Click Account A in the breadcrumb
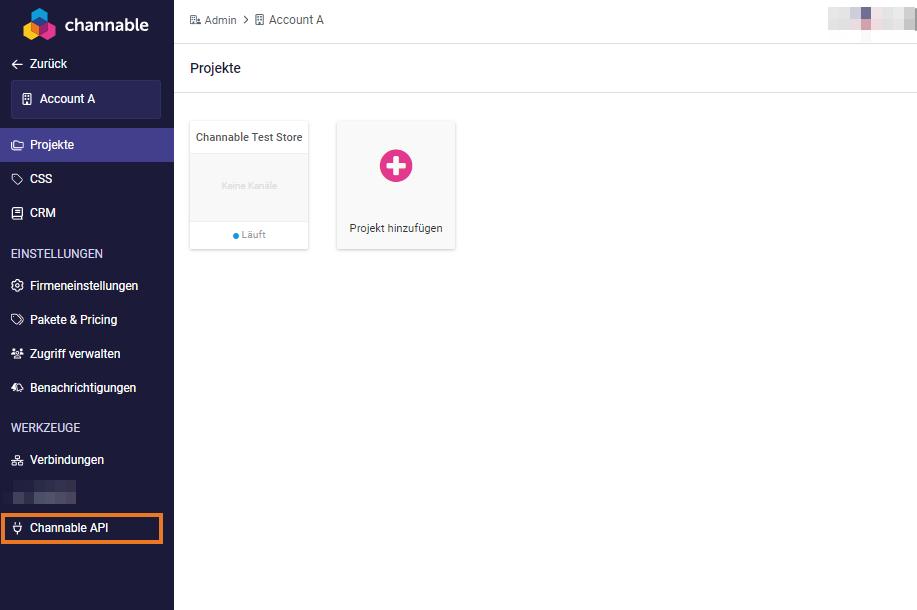 point(296,20)
